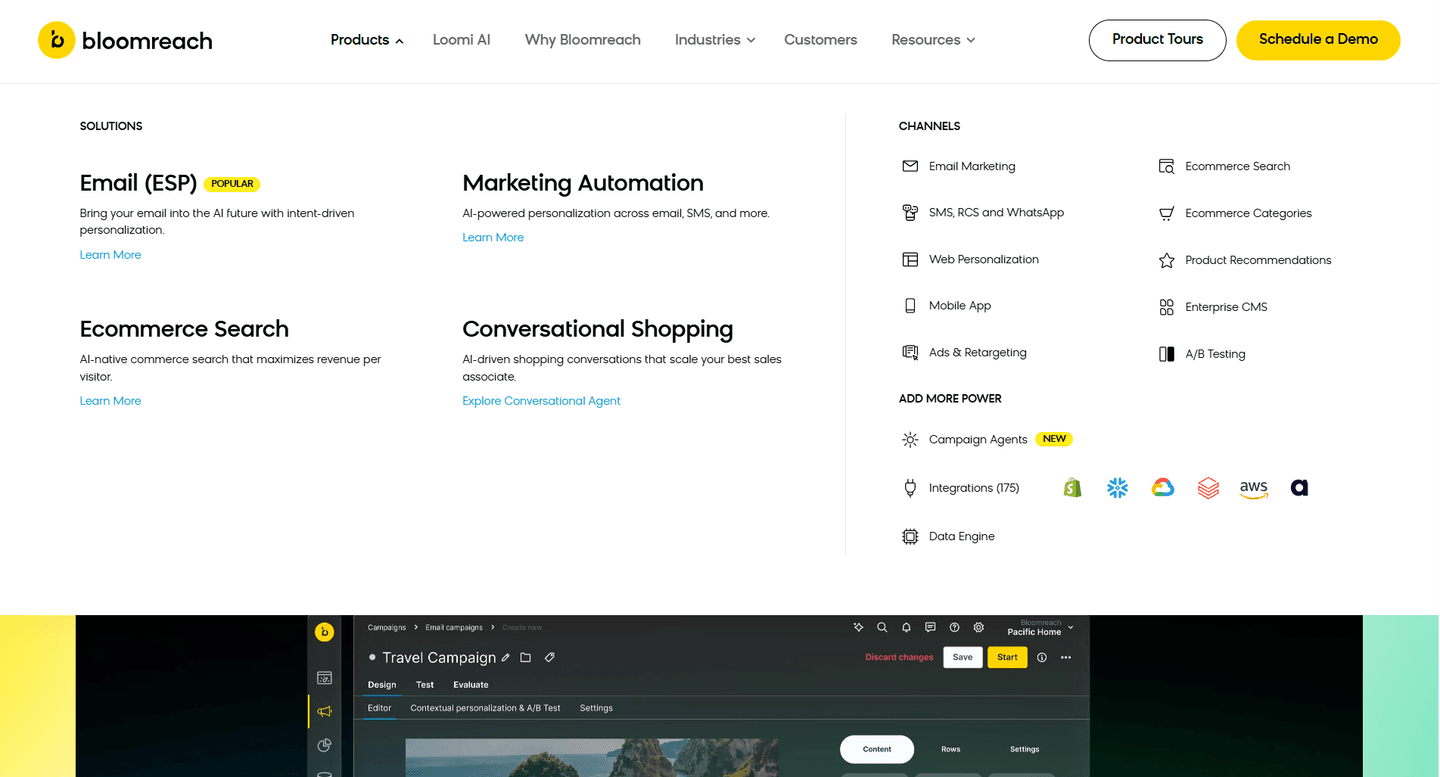This screenshot has width=1440, height=777.
Task: Click the Ecommerce Categories cart icon
Action: tap(1166, 213)
